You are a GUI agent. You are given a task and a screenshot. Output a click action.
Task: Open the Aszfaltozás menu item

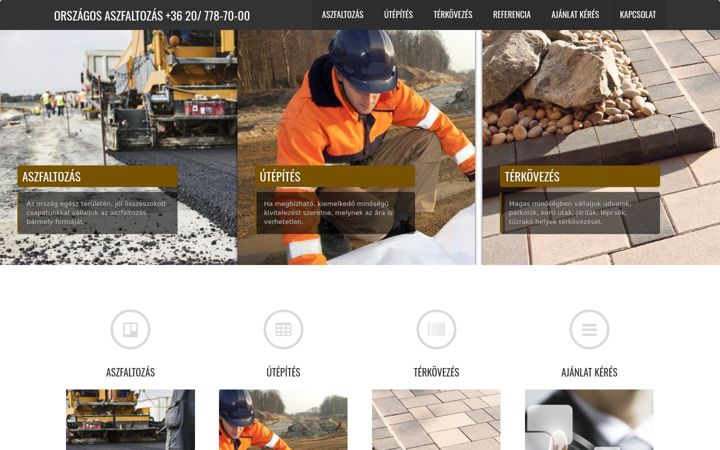[x=343, y=15]
